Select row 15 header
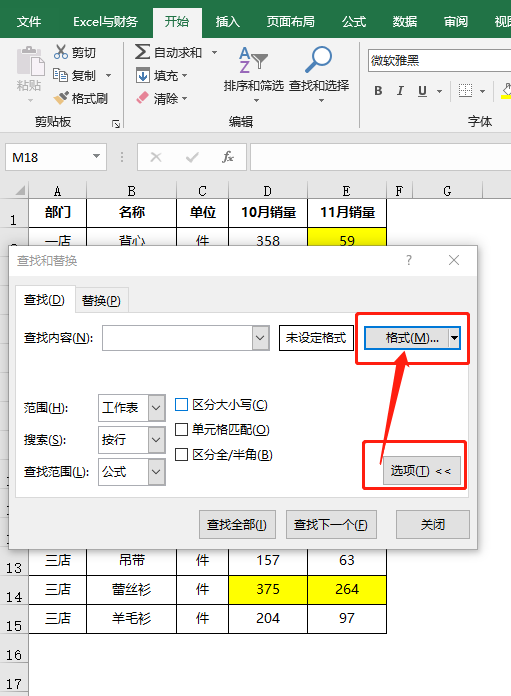511x696 pixels. [14, 619]
